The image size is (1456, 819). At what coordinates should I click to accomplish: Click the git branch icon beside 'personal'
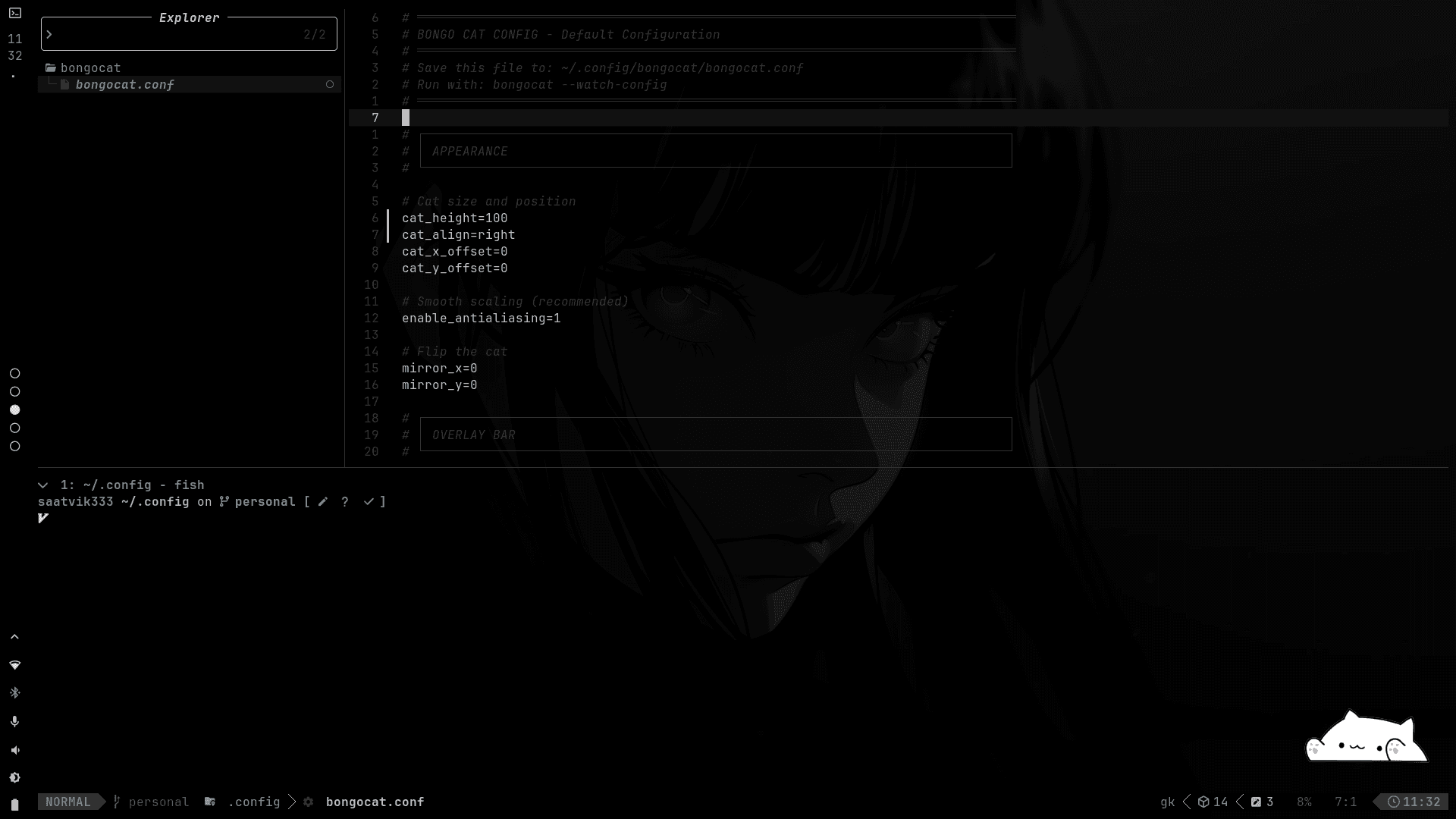(116, 802)
